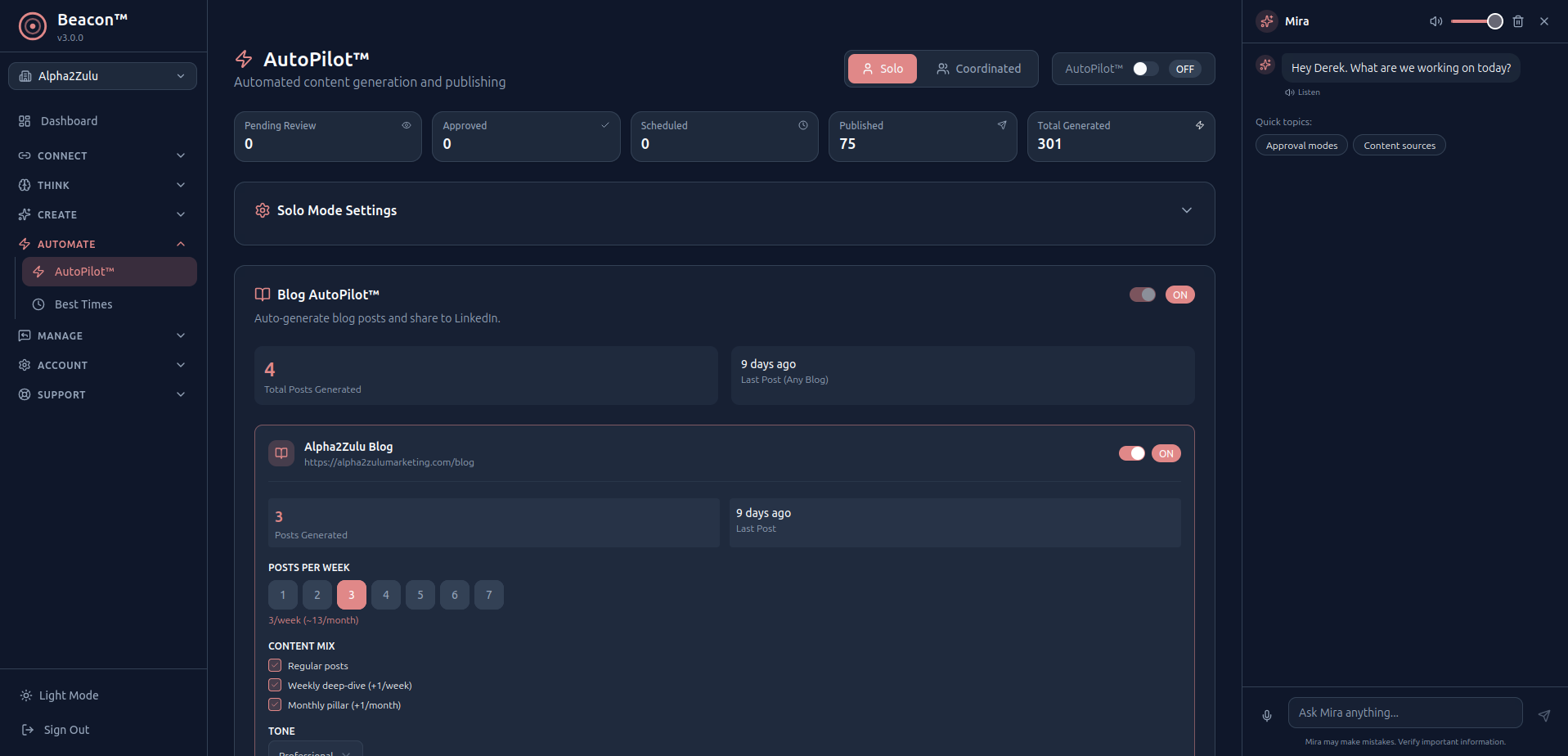This screenshot has height=756, width=1568.
Task: Click the CONNECT link icon
Action: 25,155
